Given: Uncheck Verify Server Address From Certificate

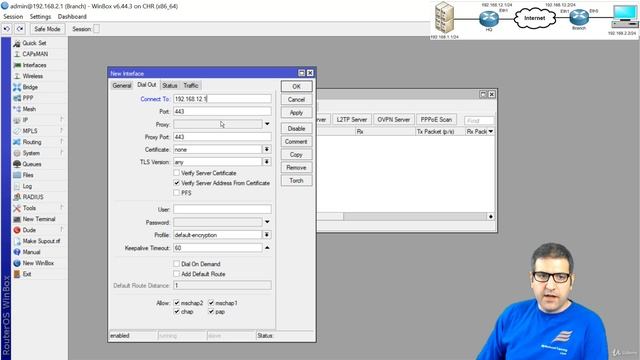Looking at the screenshot, I should pos(177,183).
